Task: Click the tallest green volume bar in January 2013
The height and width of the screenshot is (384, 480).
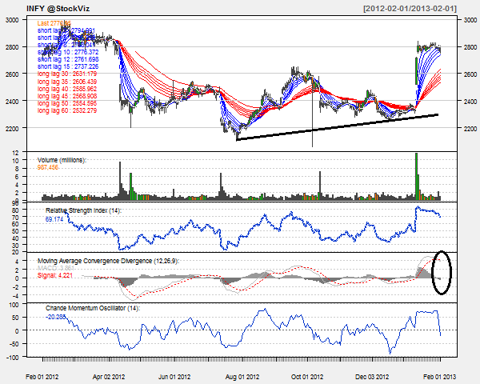Action: pos(416,176)
